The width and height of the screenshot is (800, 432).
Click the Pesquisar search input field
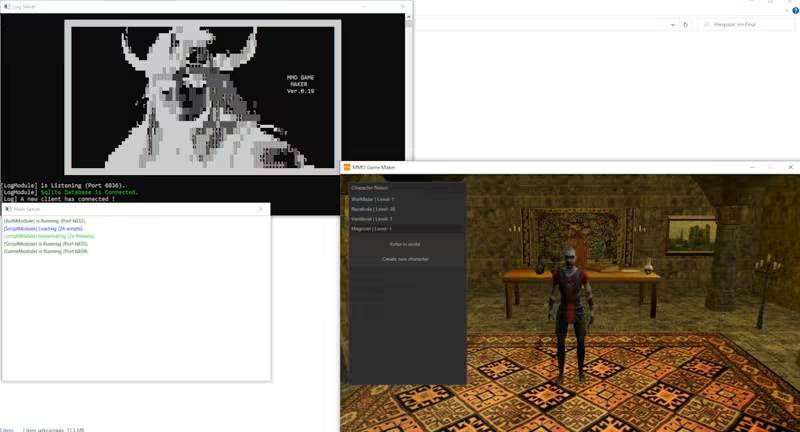(750, 24)
